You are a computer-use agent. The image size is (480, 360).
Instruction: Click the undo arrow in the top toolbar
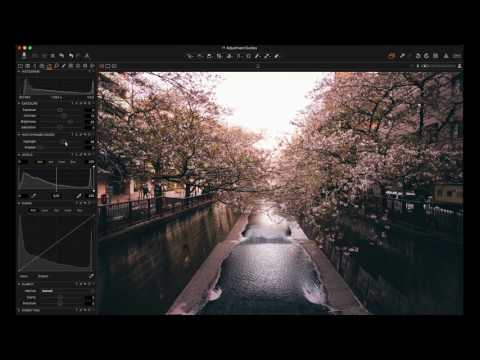click(62, 56)
